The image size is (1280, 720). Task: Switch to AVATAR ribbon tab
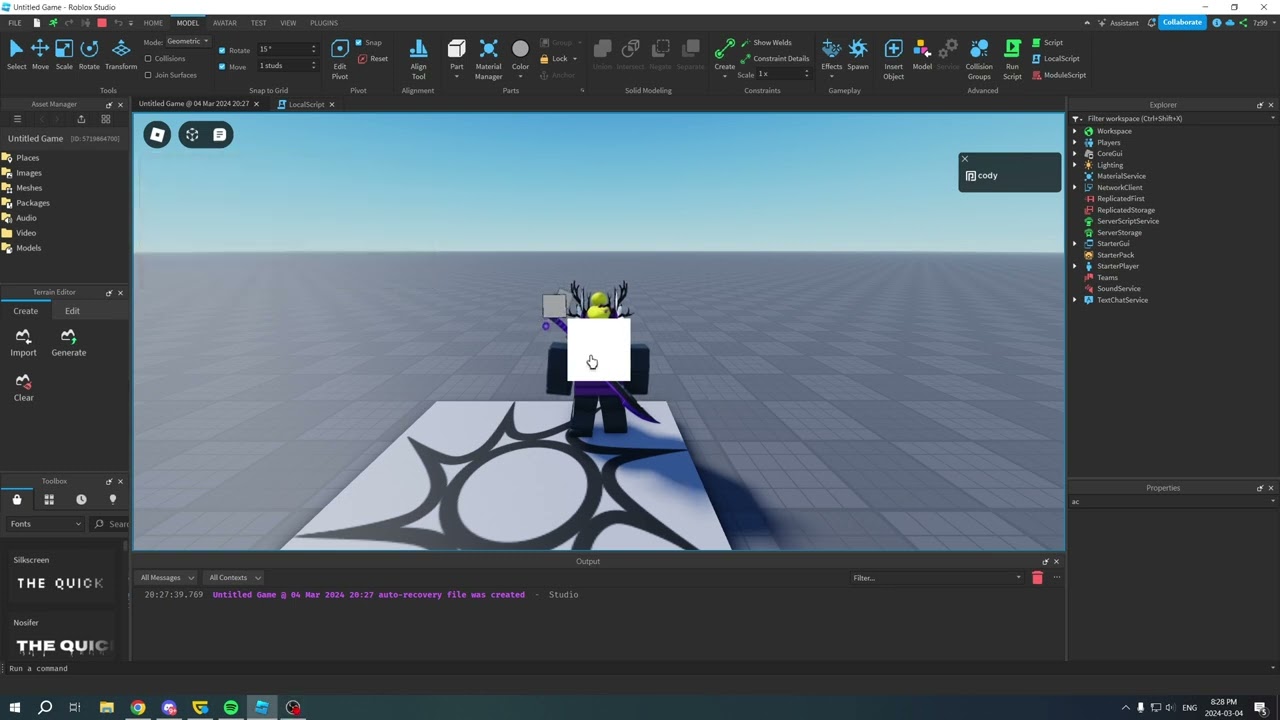pyautogui.click(x=224, y=22)
